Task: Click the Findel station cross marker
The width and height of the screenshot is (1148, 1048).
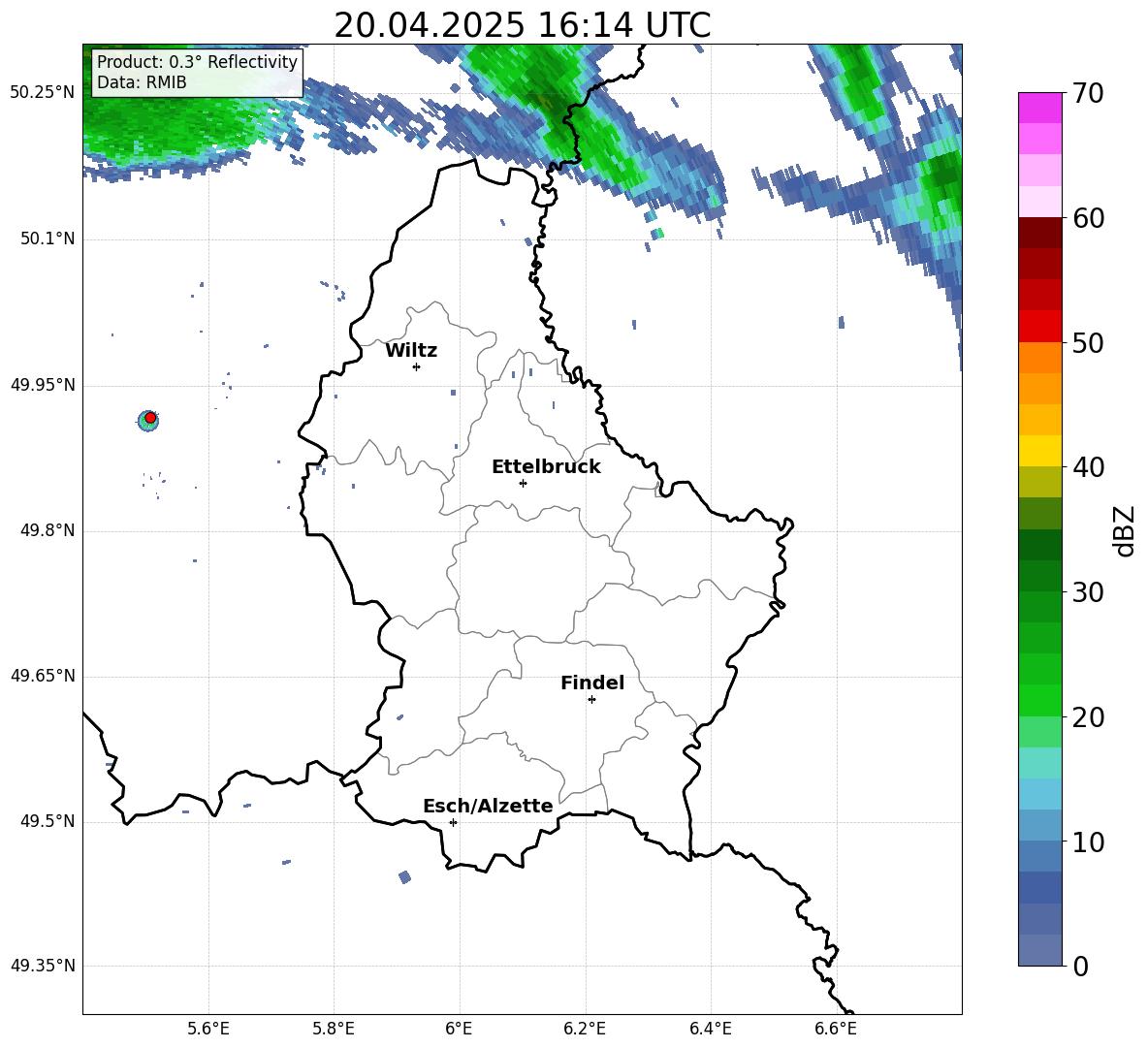Action: [591, 700]
